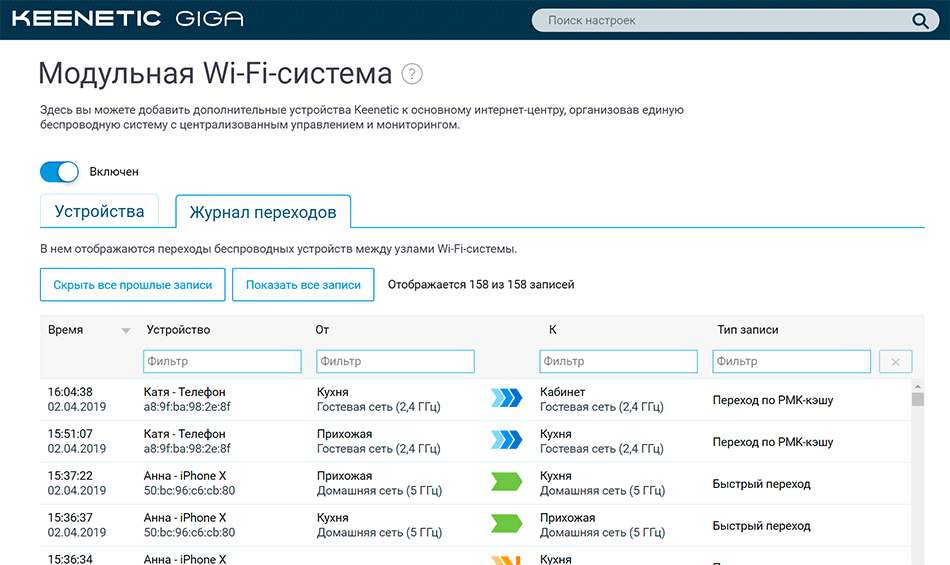Click Показать все записи button
950x565 pixels.
click(x=303, y=285)
